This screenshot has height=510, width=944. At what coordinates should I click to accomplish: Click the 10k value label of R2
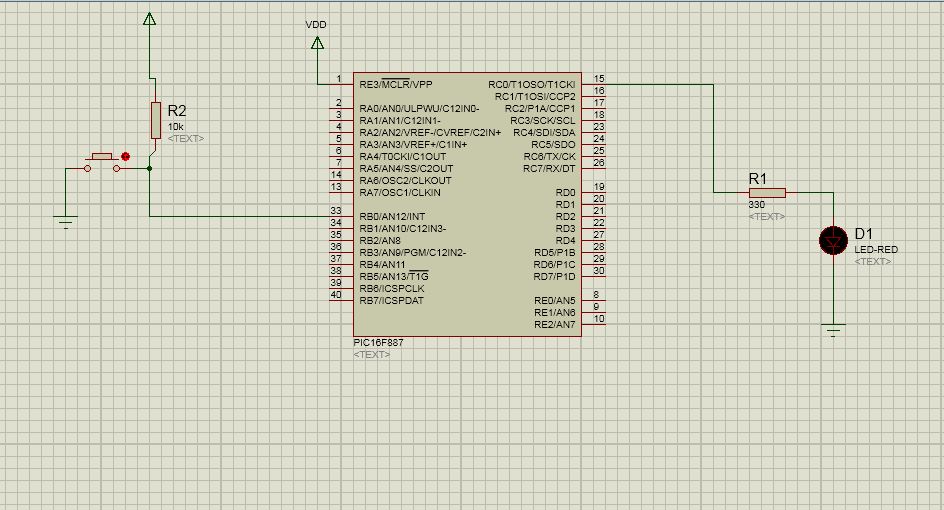pos(176,127)
